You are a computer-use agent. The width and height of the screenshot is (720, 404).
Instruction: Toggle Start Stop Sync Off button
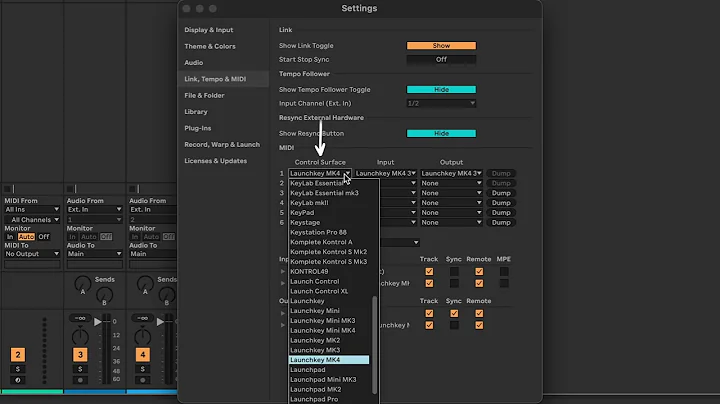441,59
